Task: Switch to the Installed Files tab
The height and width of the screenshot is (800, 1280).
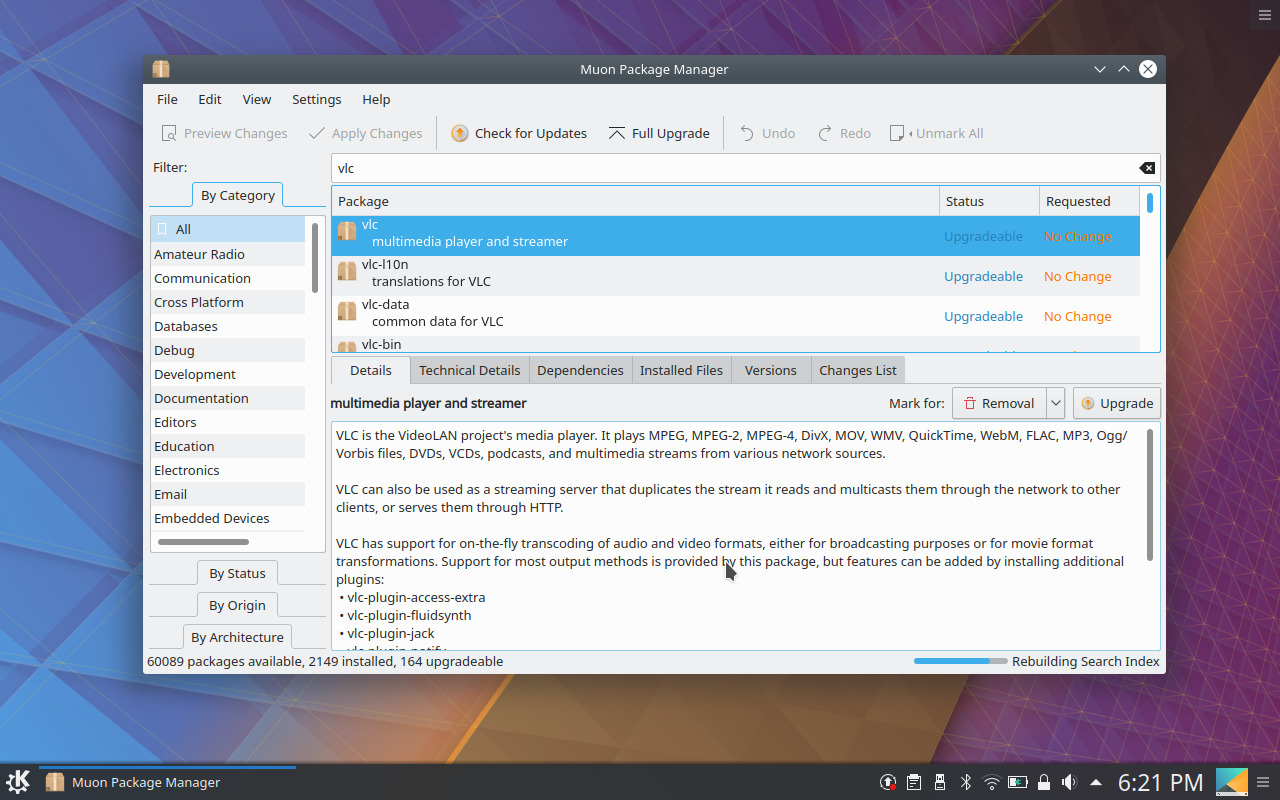Action: tap(681, 370)
